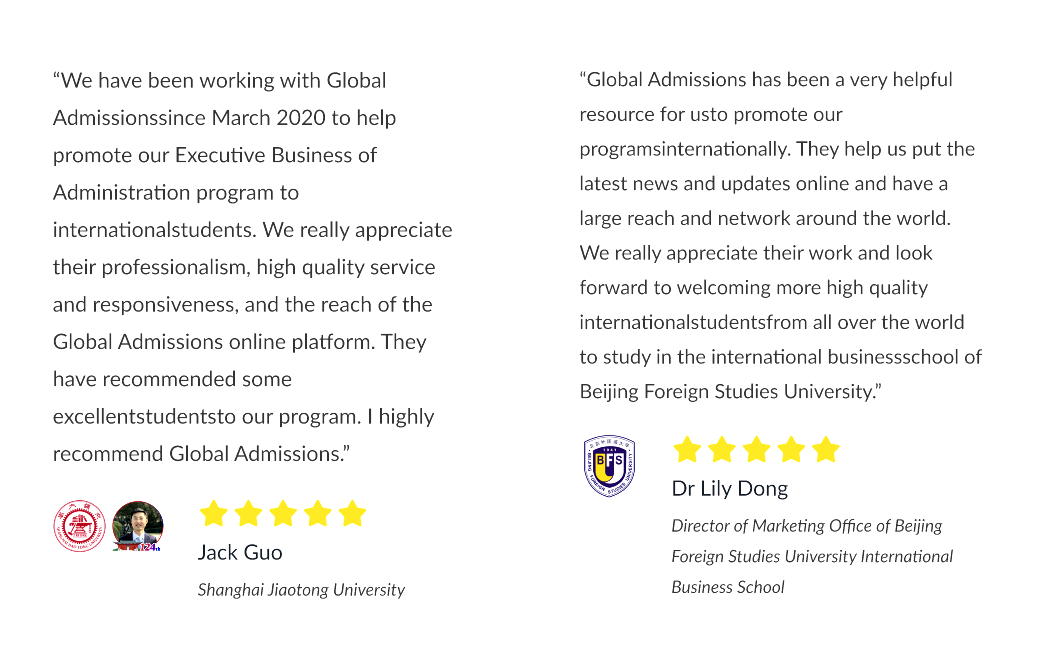Click the name Dr Lily Dong
The image size is (1040, 660).
730,489
